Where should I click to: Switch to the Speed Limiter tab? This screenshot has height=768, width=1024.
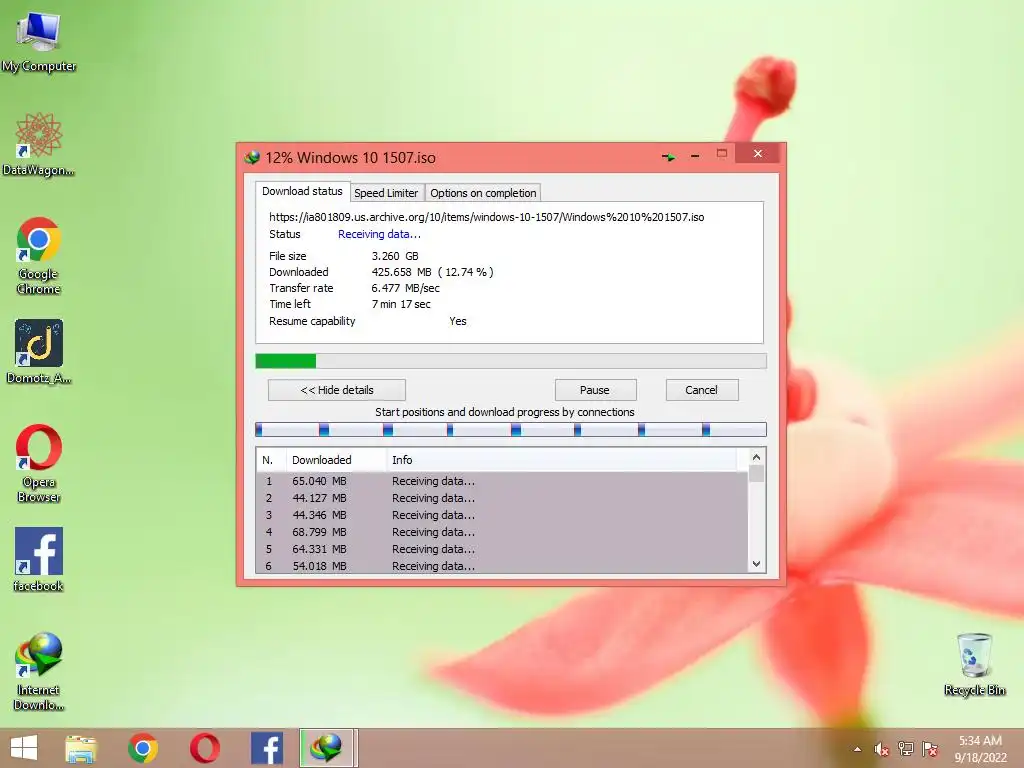coord(386,193)
